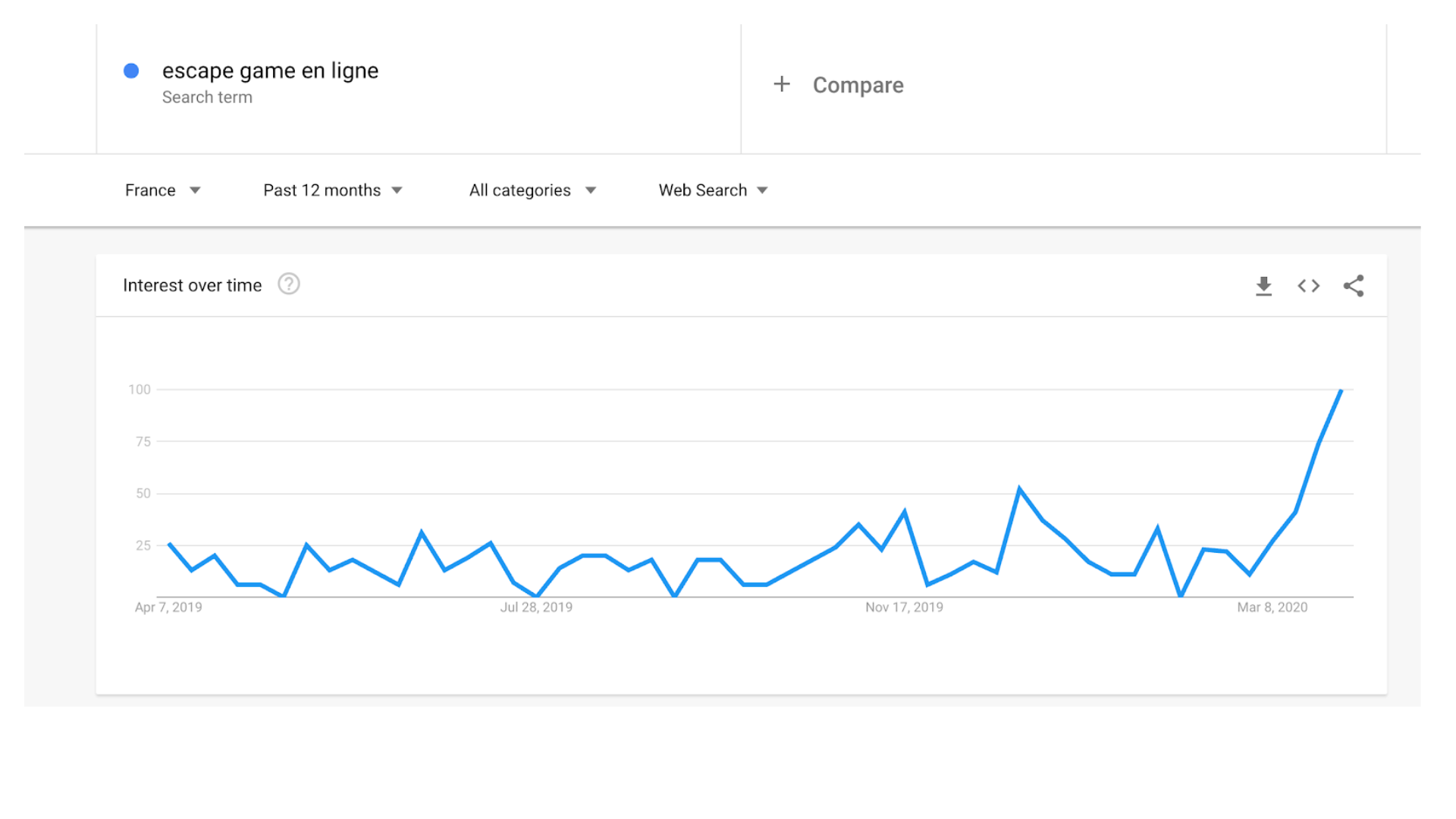This screenshot has height=819, width=1456.
Task: Click the Apr 7, 2019 axis label
Action: (x=168, y=607)
